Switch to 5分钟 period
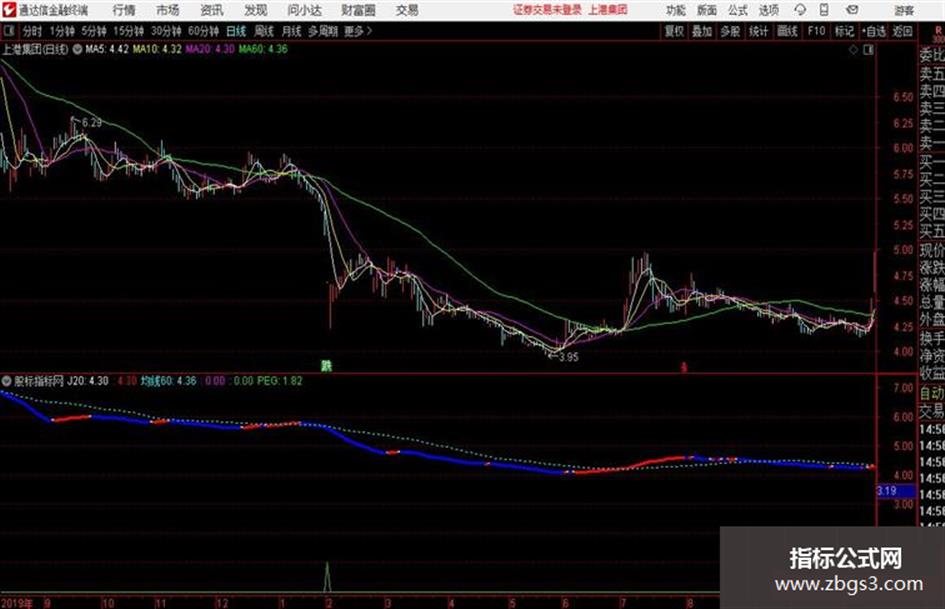The width and height of the screenshot is (945, 609). tap(93, 31)
